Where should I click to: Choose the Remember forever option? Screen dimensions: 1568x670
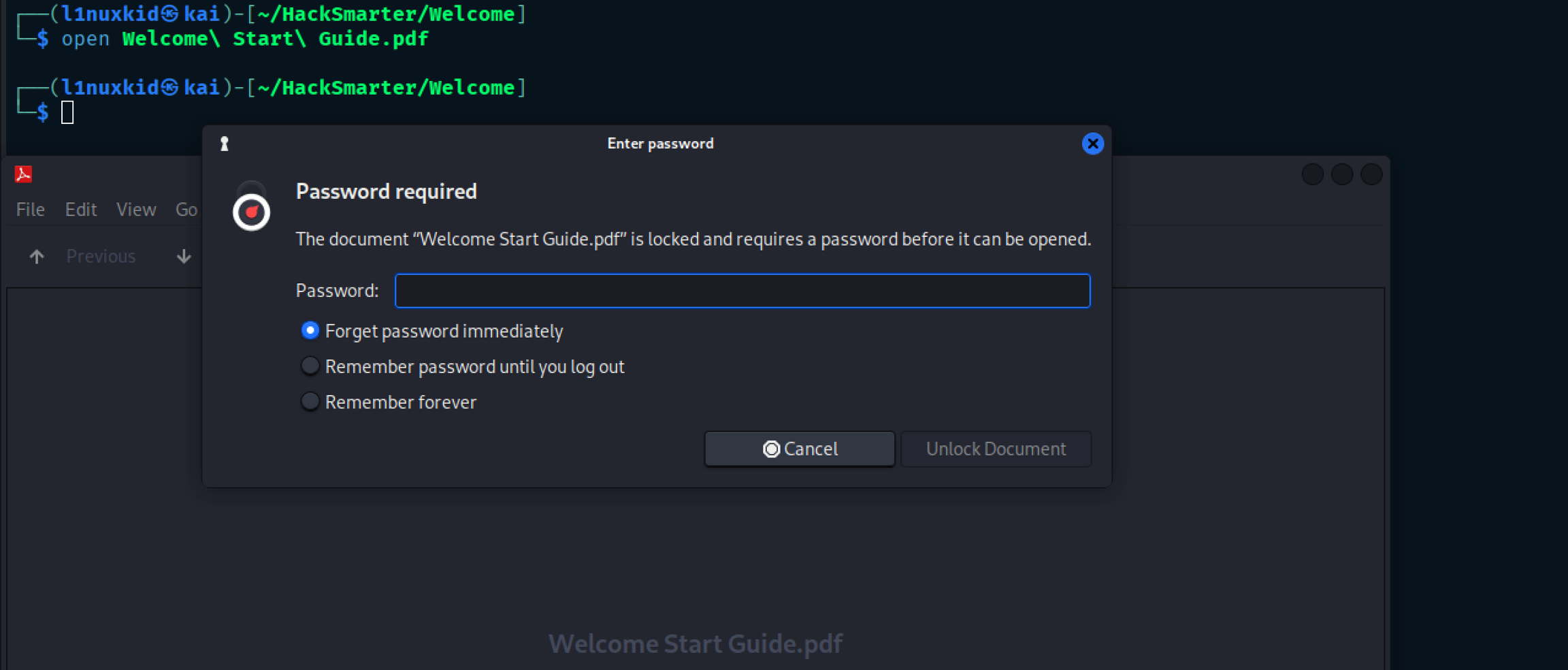tap(310, 402)
